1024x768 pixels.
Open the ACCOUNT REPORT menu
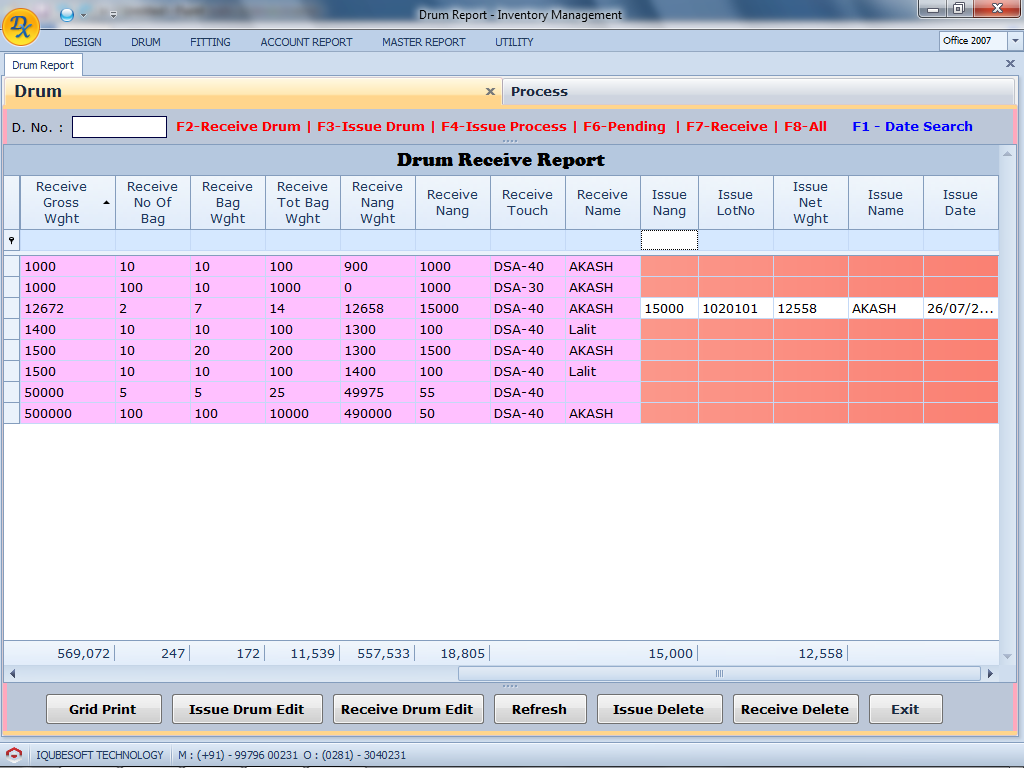(x=306, y=42)
